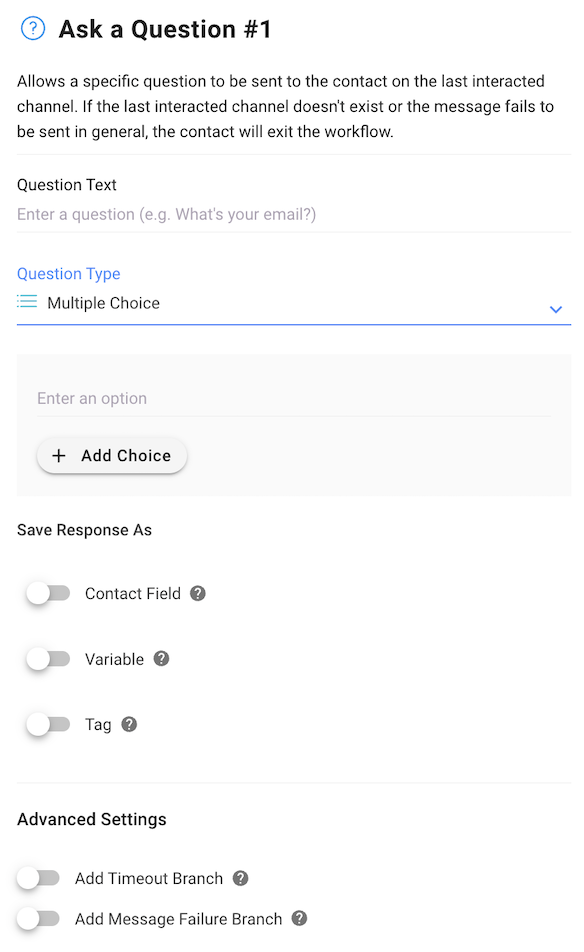This screenshot has width=584, height=952.
Task: Enable the Contact Field toggle
Action: tap(49, 593)
